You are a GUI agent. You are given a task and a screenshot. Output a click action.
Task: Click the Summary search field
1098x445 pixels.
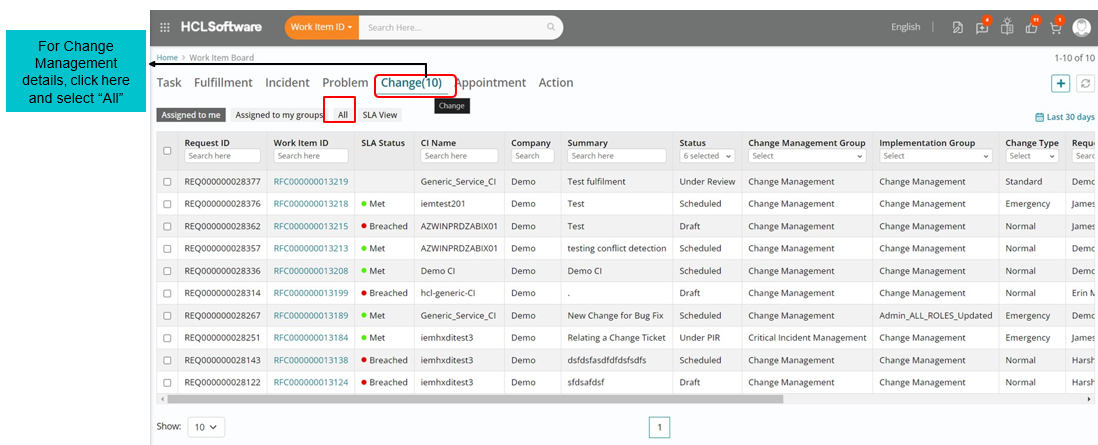point(617,156)
